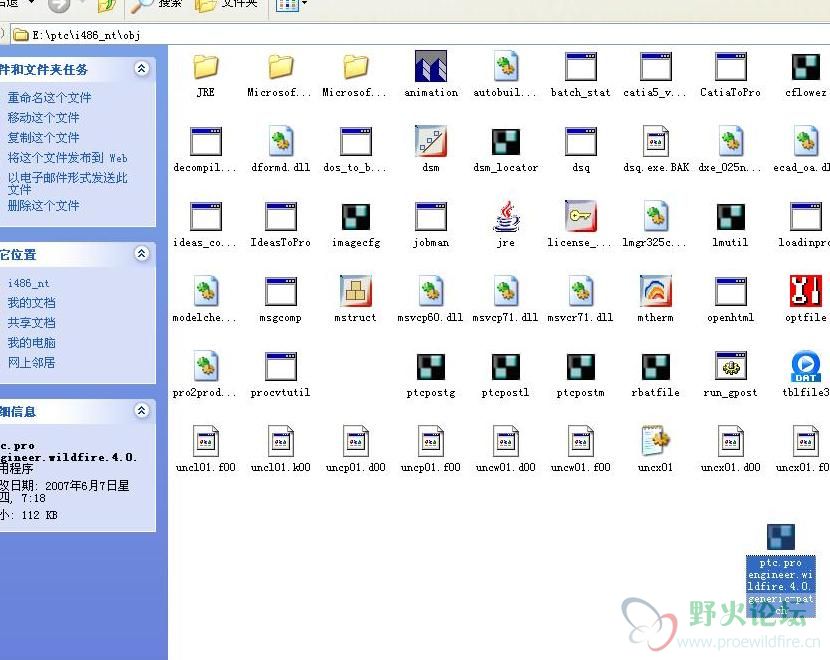
Task: Select the decompil... executable icon
Action: point(206,141)
